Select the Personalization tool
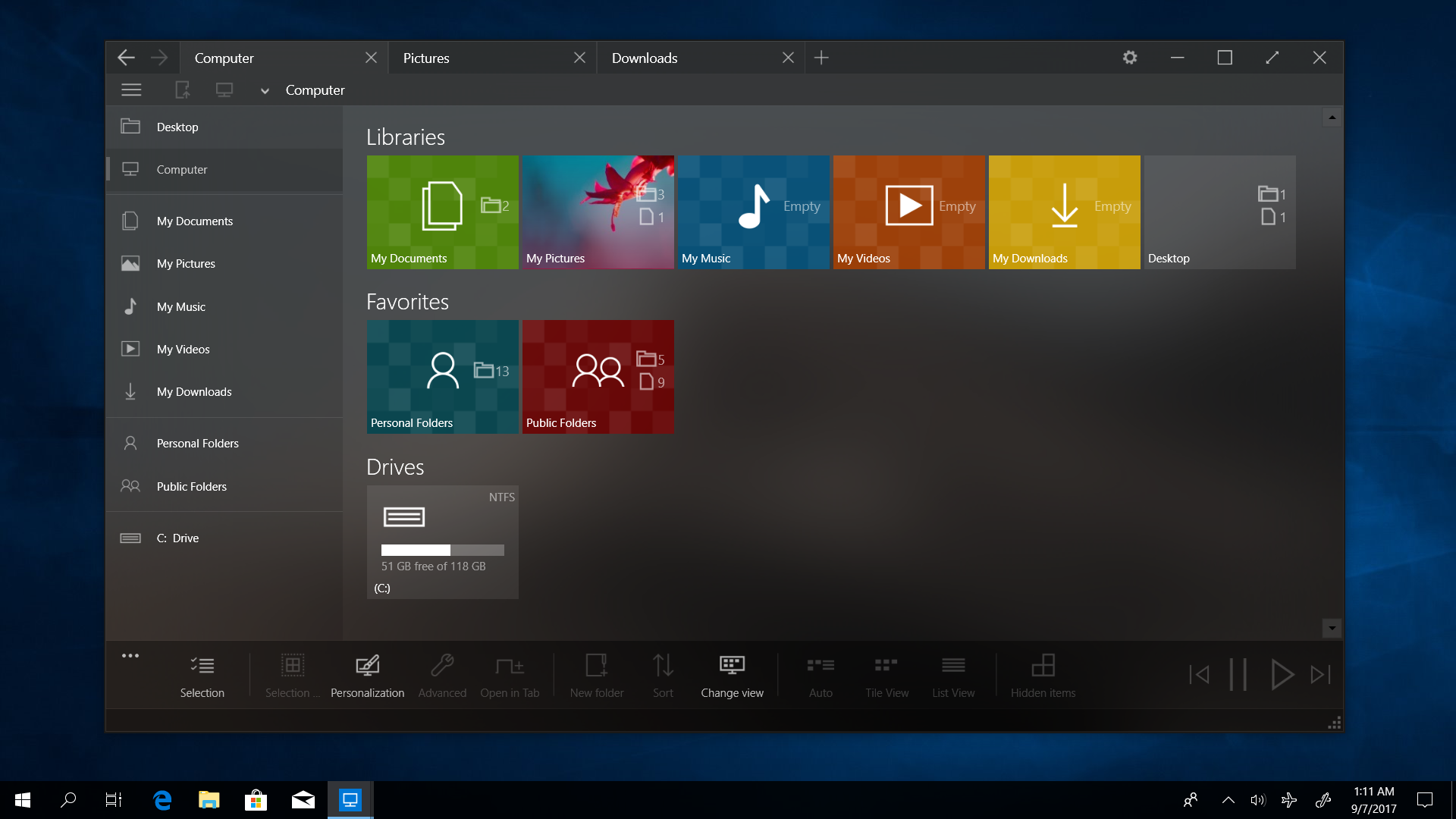 point(367,674)
